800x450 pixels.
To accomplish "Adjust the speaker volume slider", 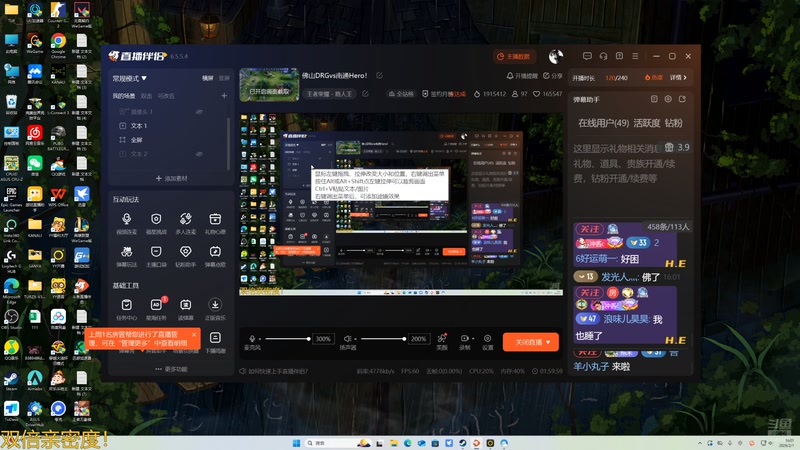I will tap(383, 339).
